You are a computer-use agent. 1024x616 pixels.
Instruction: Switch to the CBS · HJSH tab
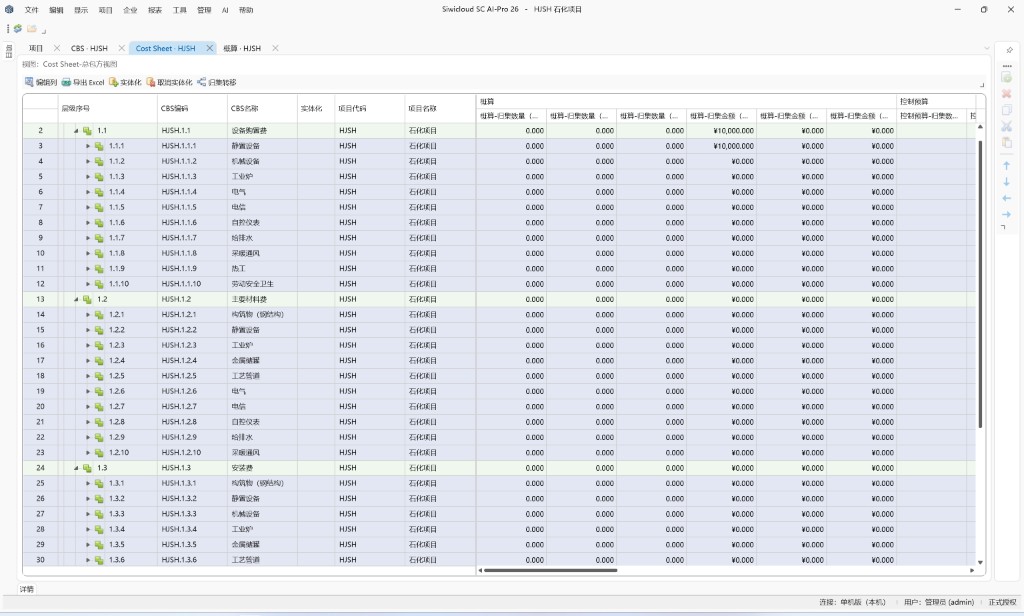89,48
